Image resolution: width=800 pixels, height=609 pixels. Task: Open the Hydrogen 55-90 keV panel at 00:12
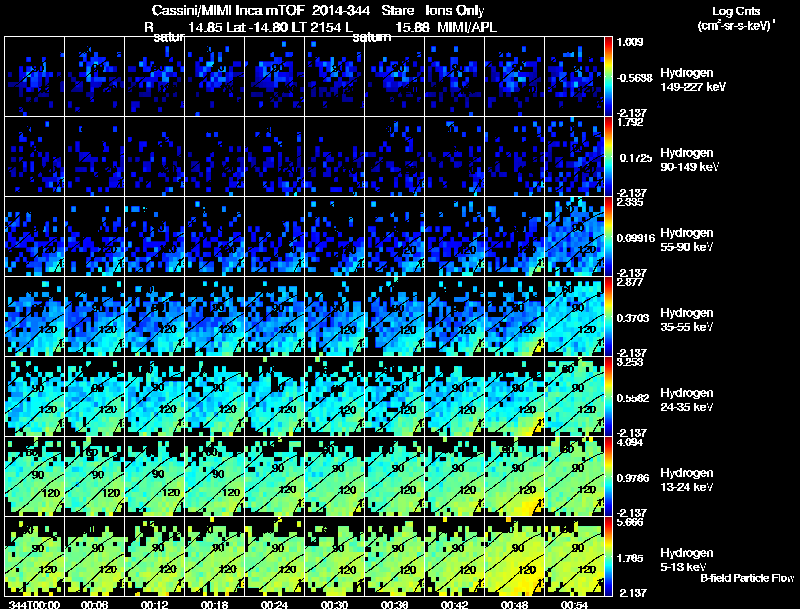coord(155,237)
